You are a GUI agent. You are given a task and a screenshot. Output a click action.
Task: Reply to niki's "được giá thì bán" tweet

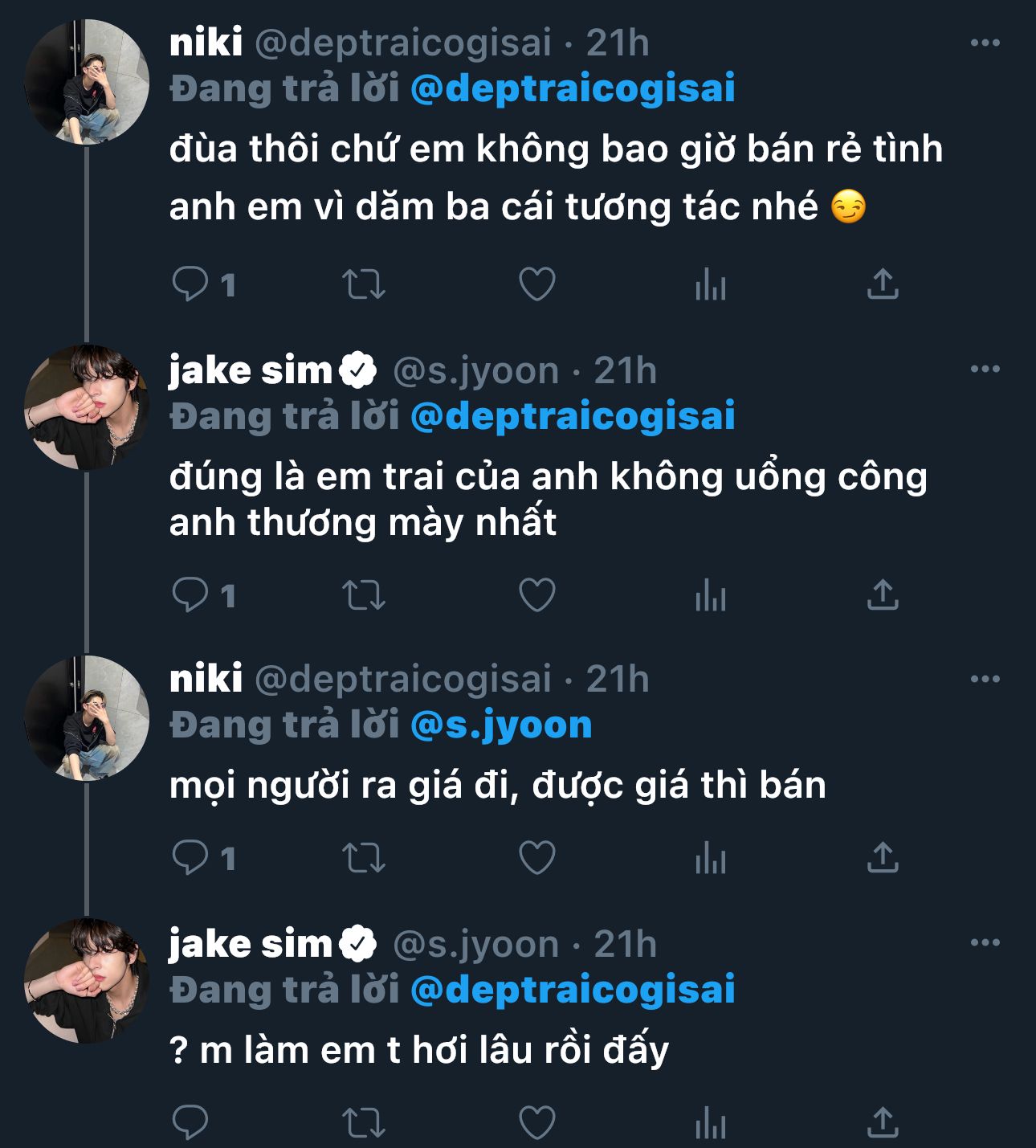point(190,858)
